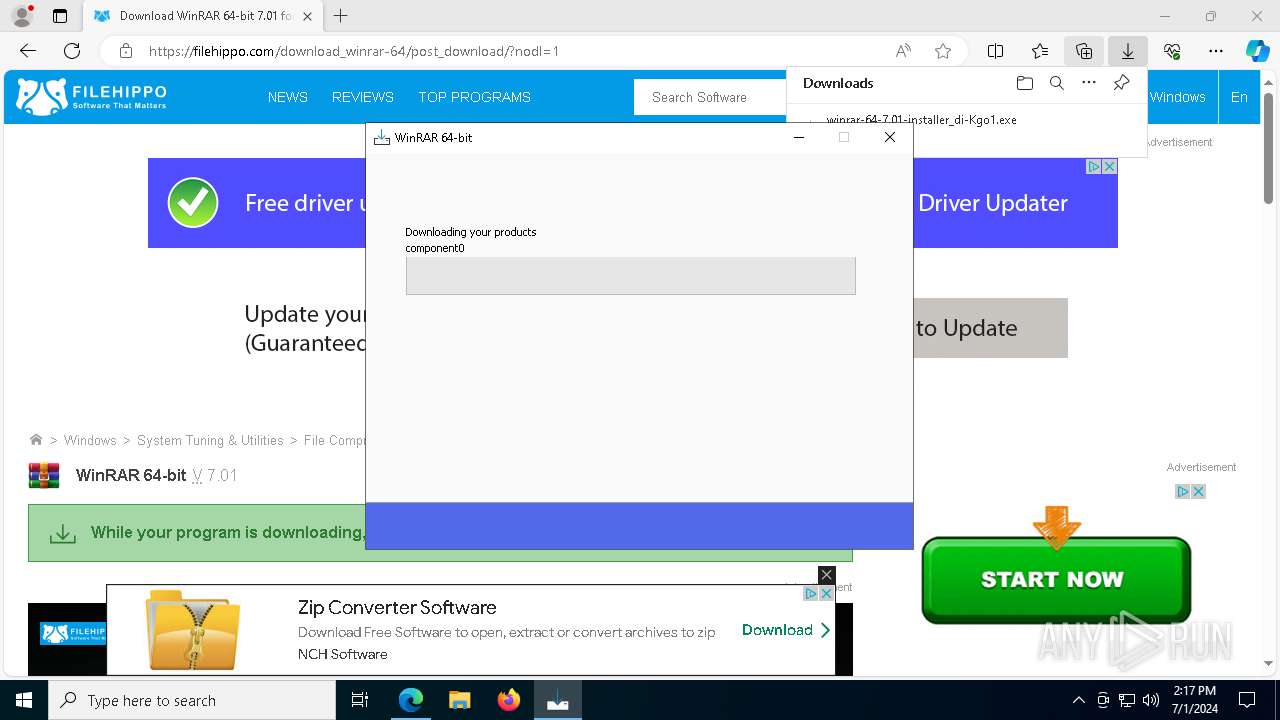1280x720 pixels.
Task: Open the En language selector
Action: coord(1239,97)
